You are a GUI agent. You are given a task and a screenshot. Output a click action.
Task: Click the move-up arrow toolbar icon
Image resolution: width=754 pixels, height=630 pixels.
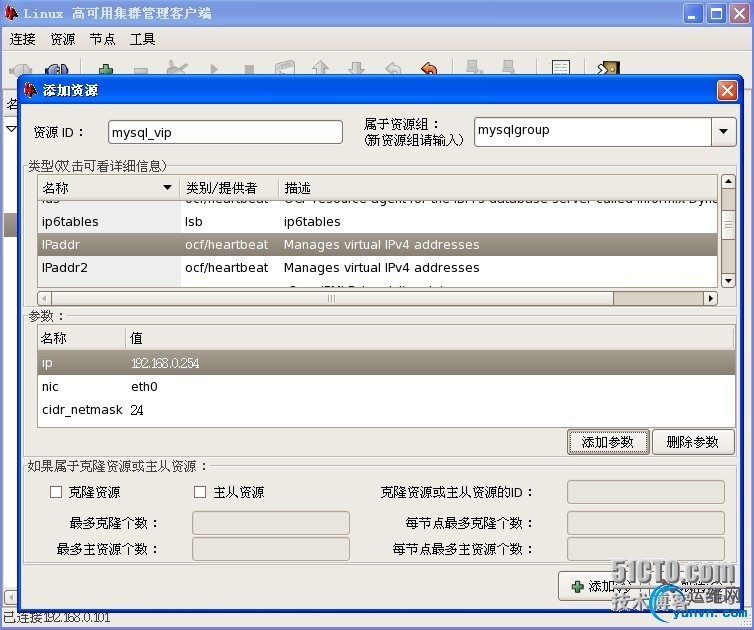pos(320,68)
